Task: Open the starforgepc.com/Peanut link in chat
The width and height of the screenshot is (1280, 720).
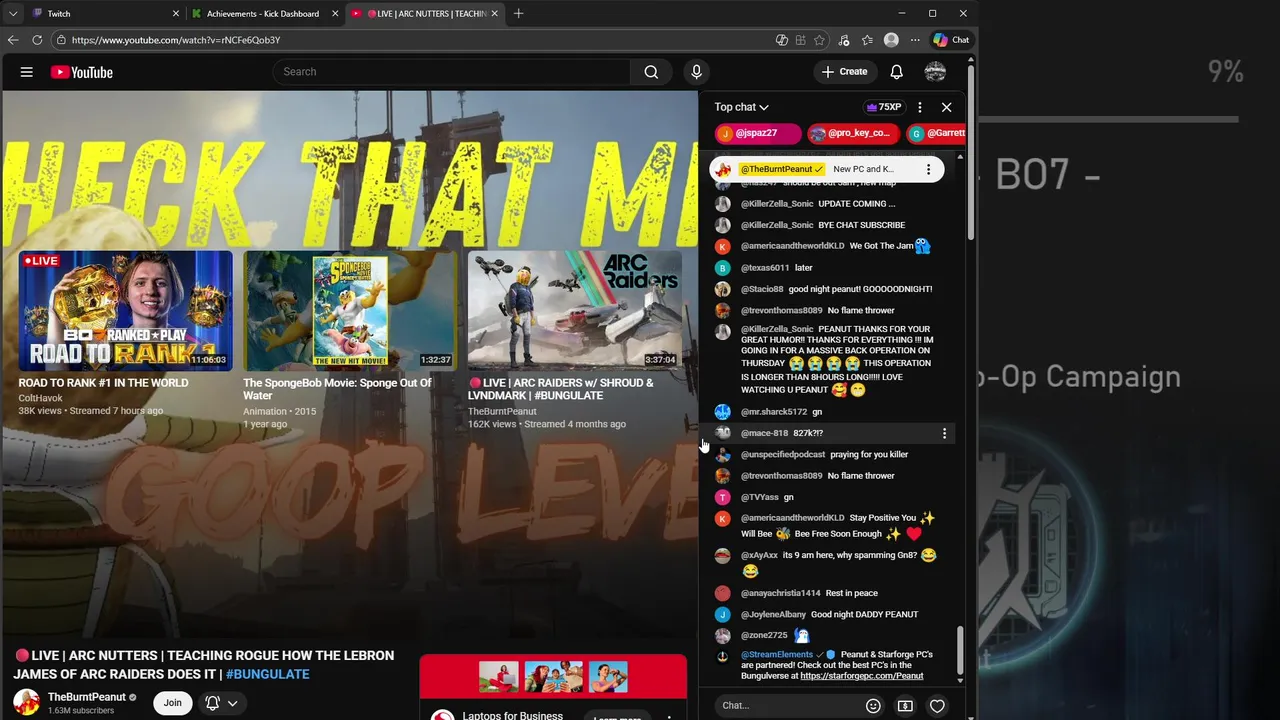Action: (861, 676)
